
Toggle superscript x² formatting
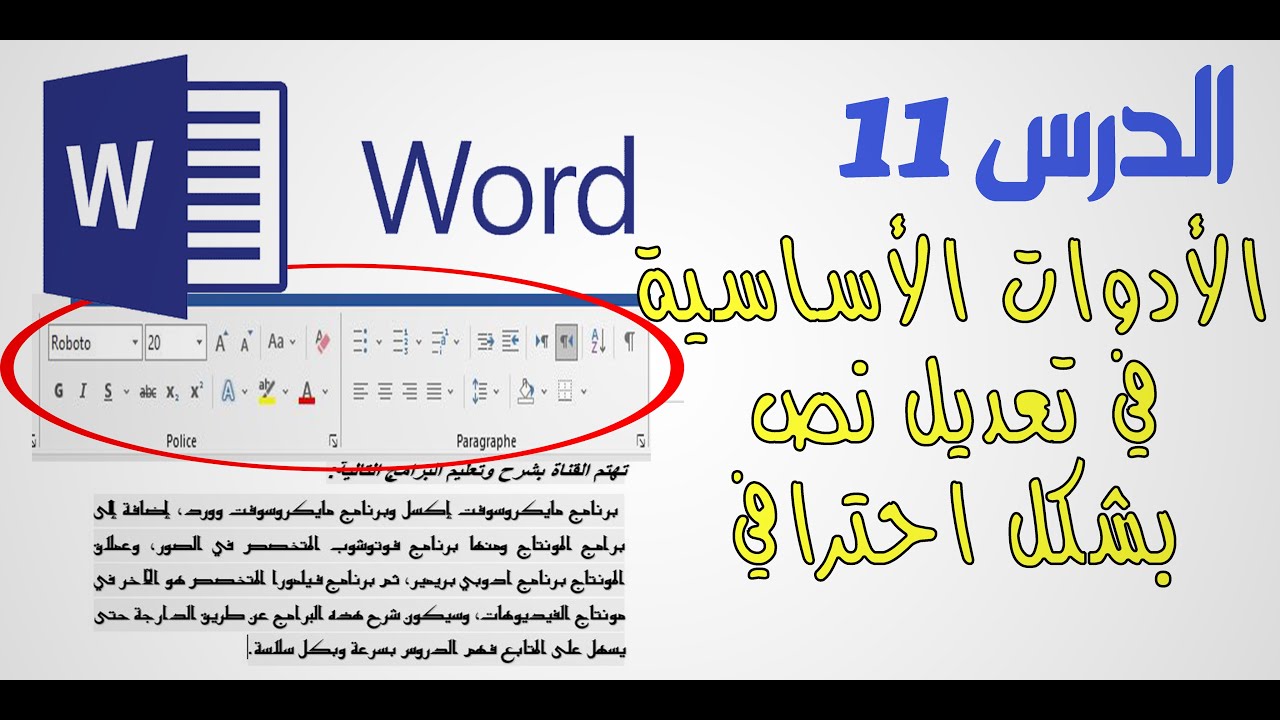pos(197,391)
